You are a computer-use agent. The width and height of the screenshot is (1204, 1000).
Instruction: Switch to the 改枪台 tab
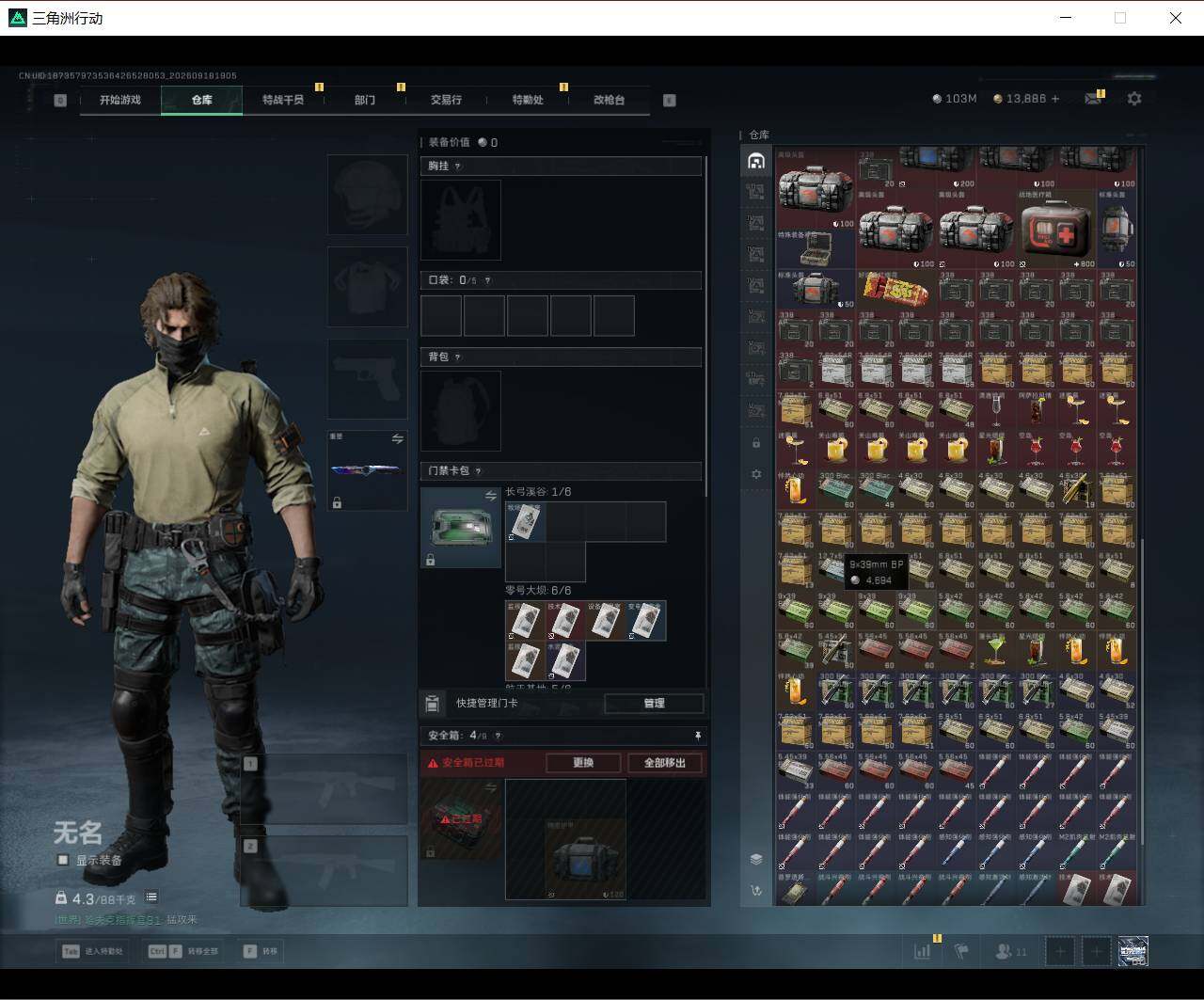[x=609, y=100]
